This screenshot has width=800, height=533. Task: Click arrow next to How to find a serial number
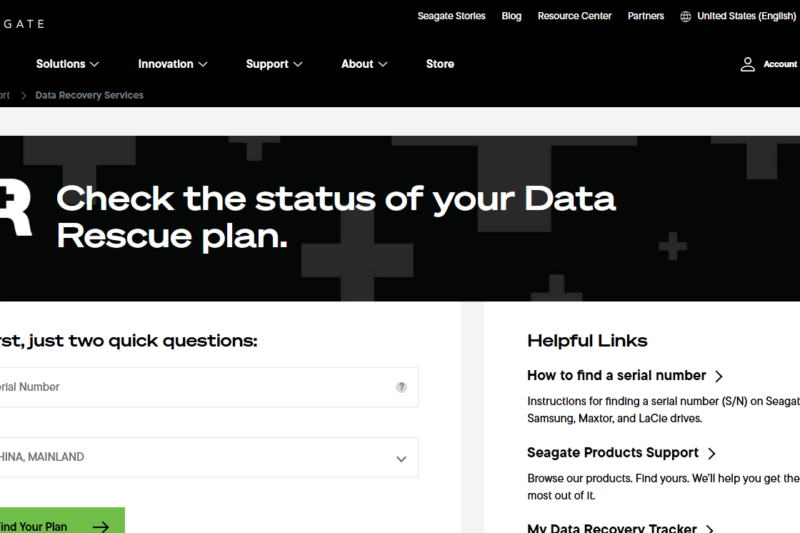[719, 376]
